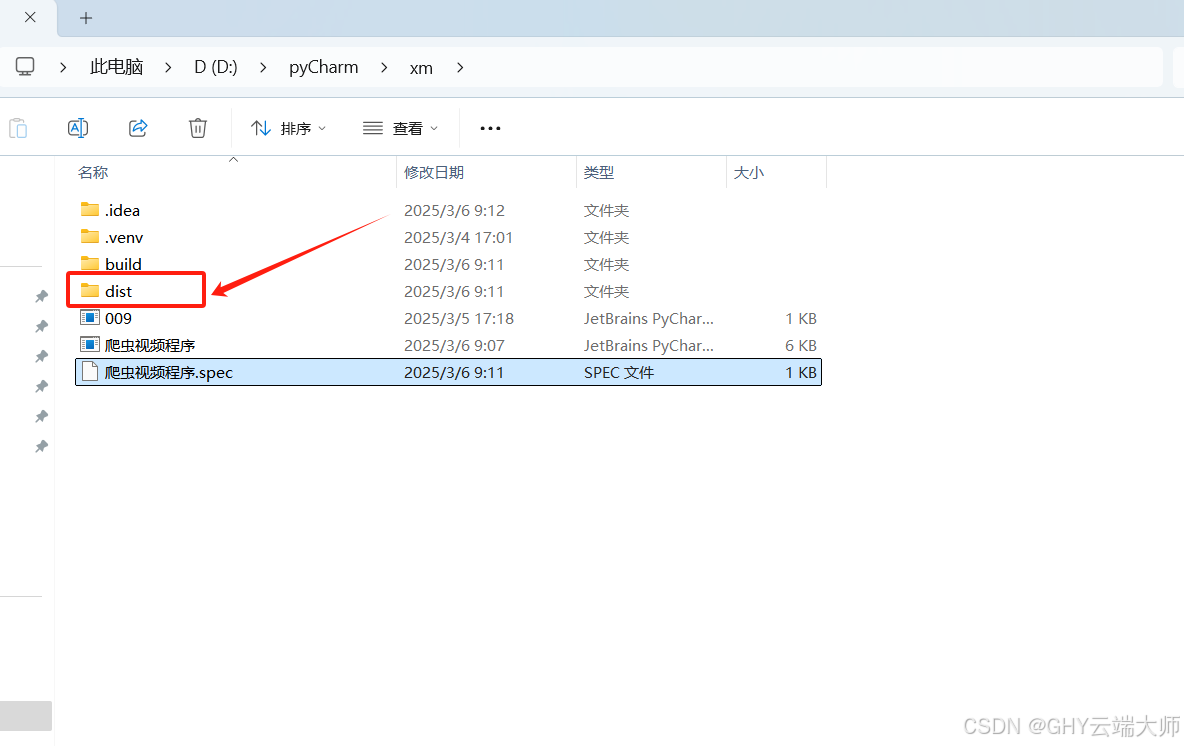Select the build folder icon

click(x=90, y=264)
